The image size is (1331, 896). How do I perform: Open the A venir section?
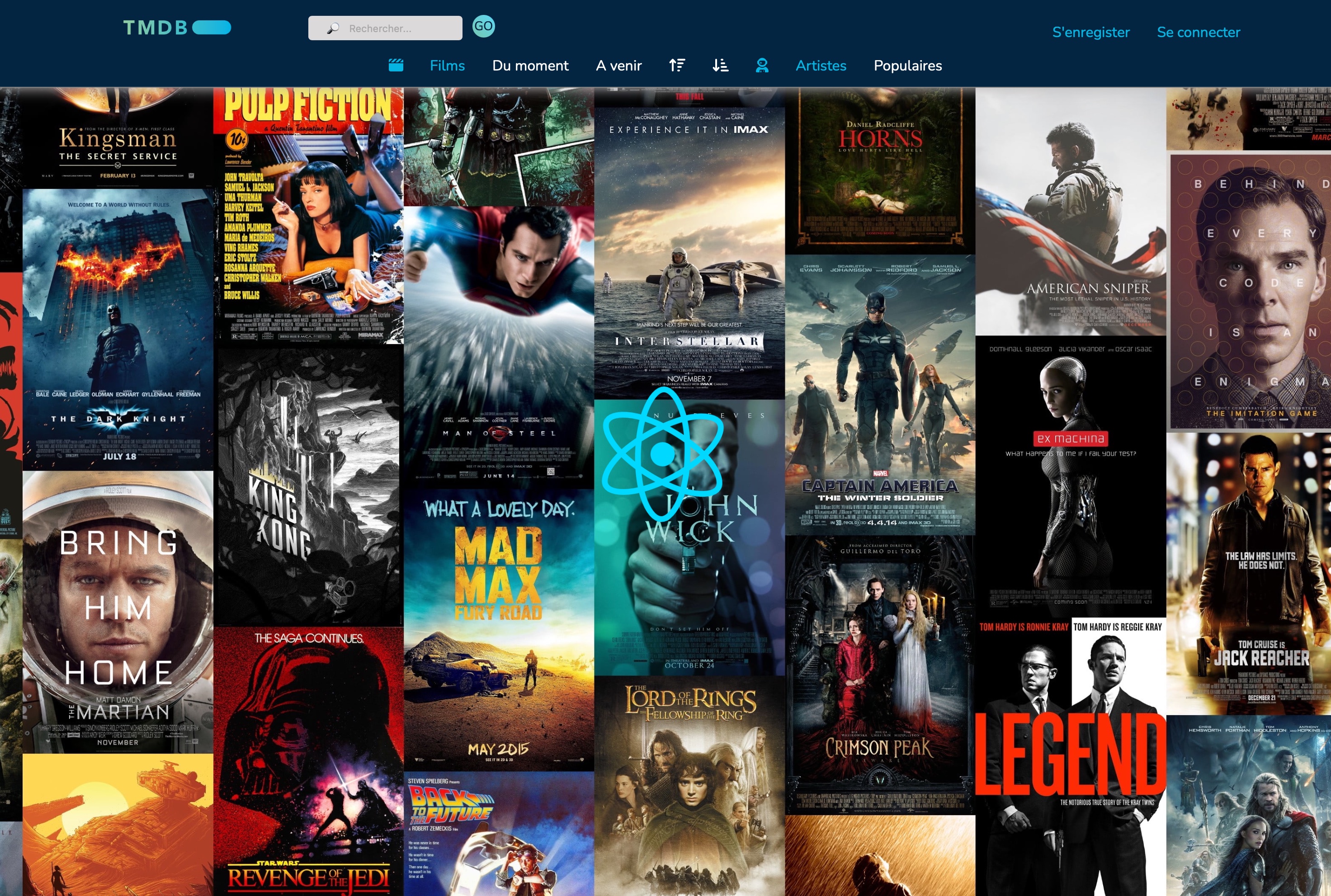(618, 65)
